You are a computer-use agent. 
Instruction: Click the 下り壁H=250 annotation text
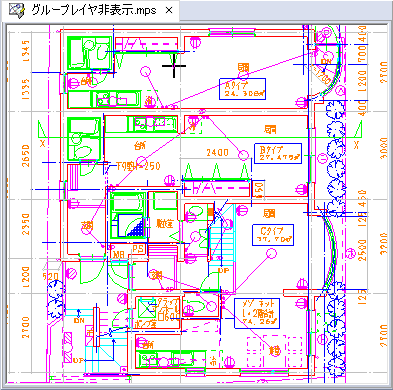point(138,166)
